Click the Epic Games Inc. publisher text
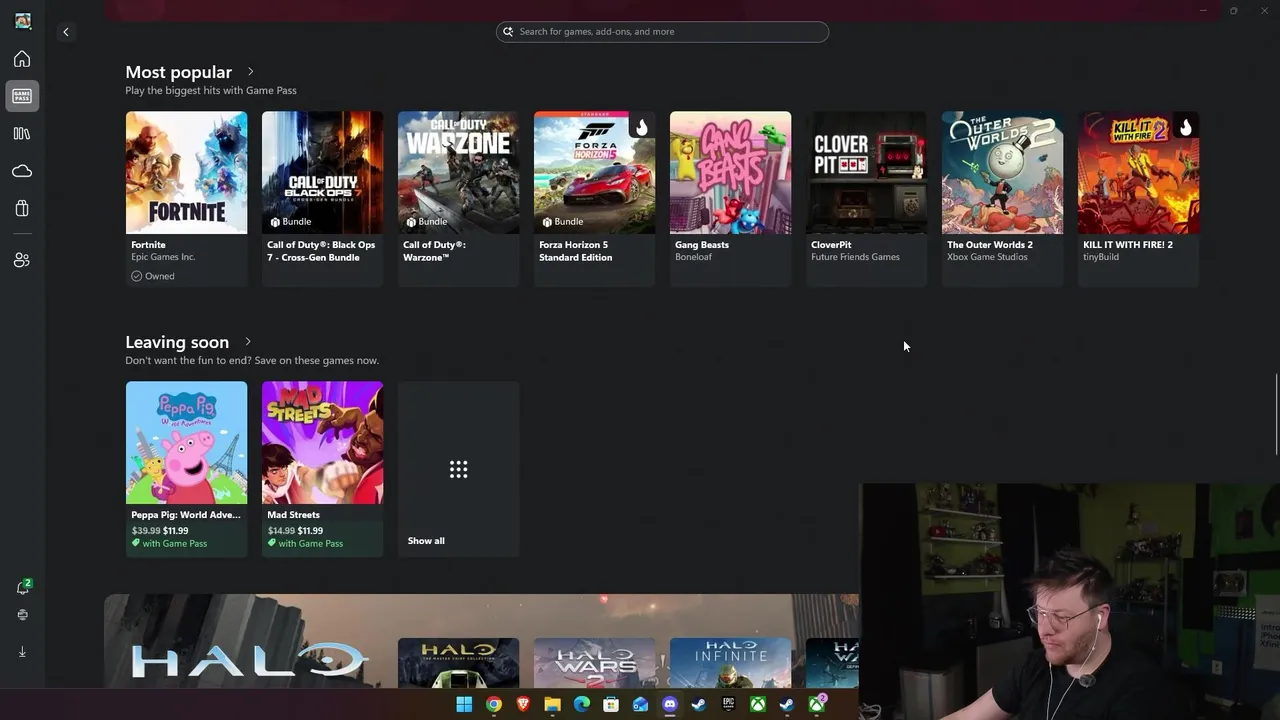Screen dimensions: 1280x720 [163, 257]
